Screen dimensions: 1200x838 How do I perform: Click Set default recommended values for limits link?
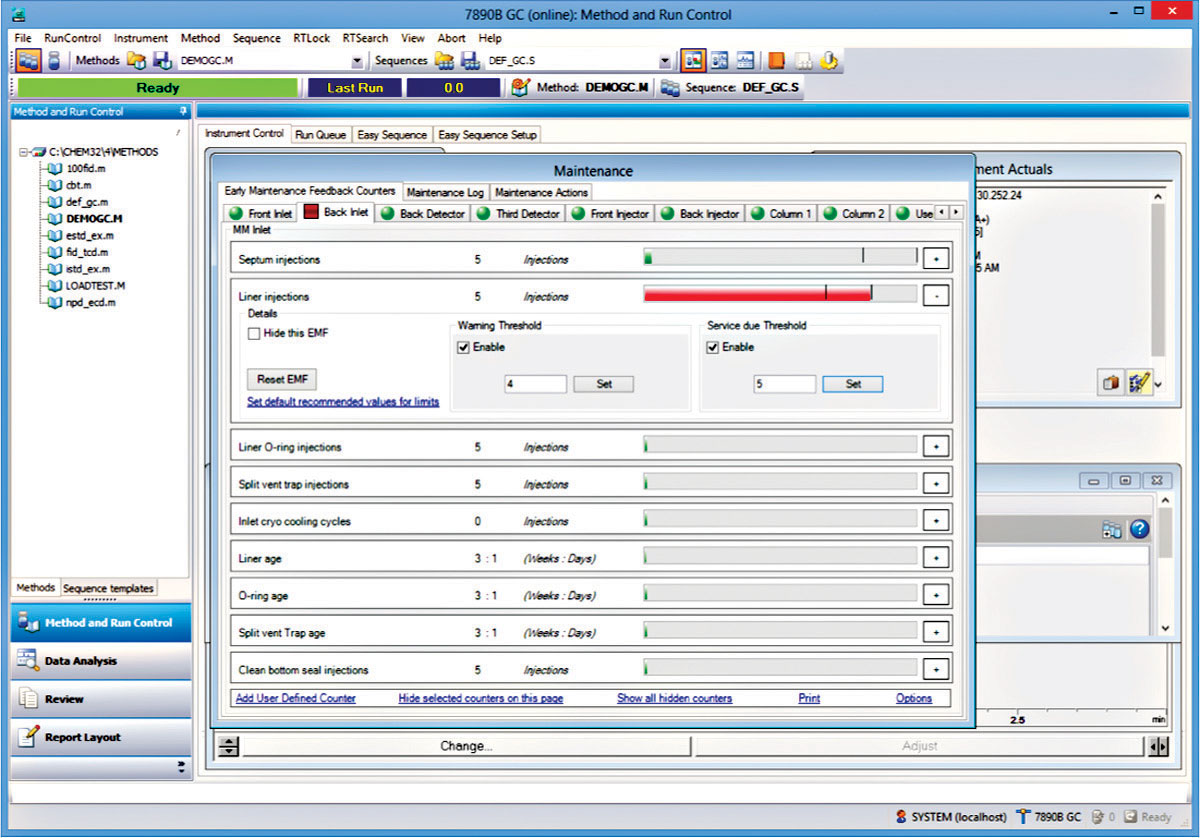(x=343, y=402)
